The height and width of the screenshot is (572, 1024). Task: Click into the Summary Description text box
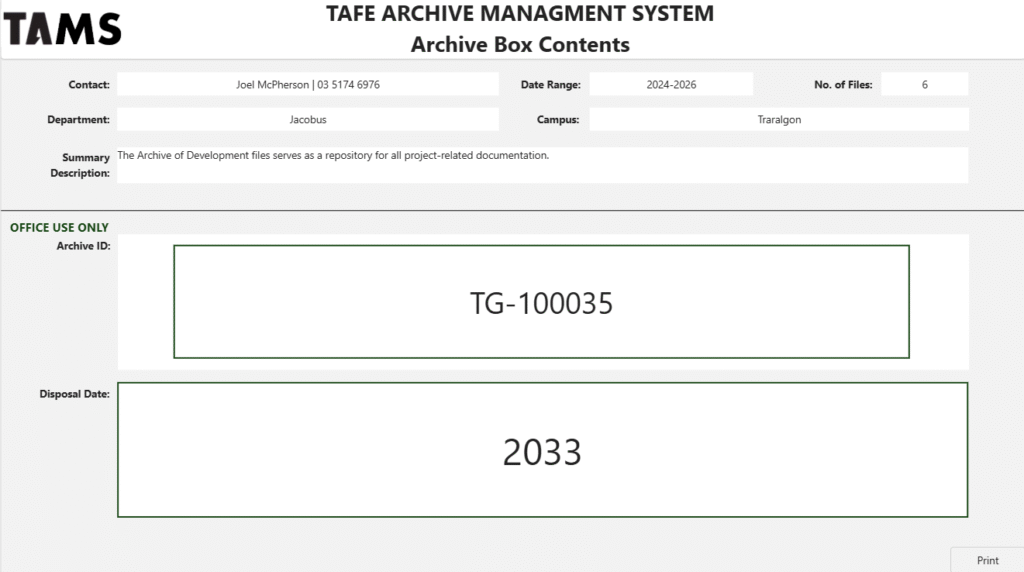click(542, 165)
